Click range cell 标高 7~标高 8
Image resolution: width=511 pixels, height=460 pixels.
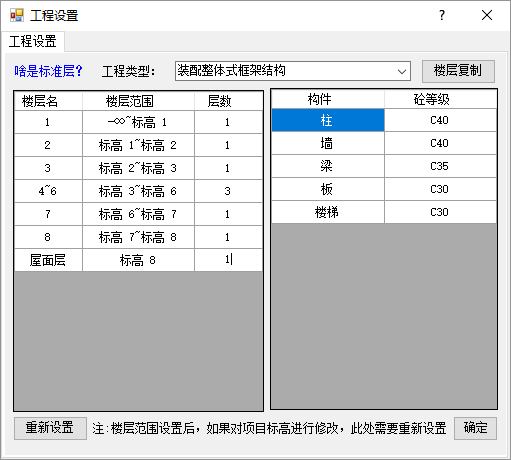138,237
